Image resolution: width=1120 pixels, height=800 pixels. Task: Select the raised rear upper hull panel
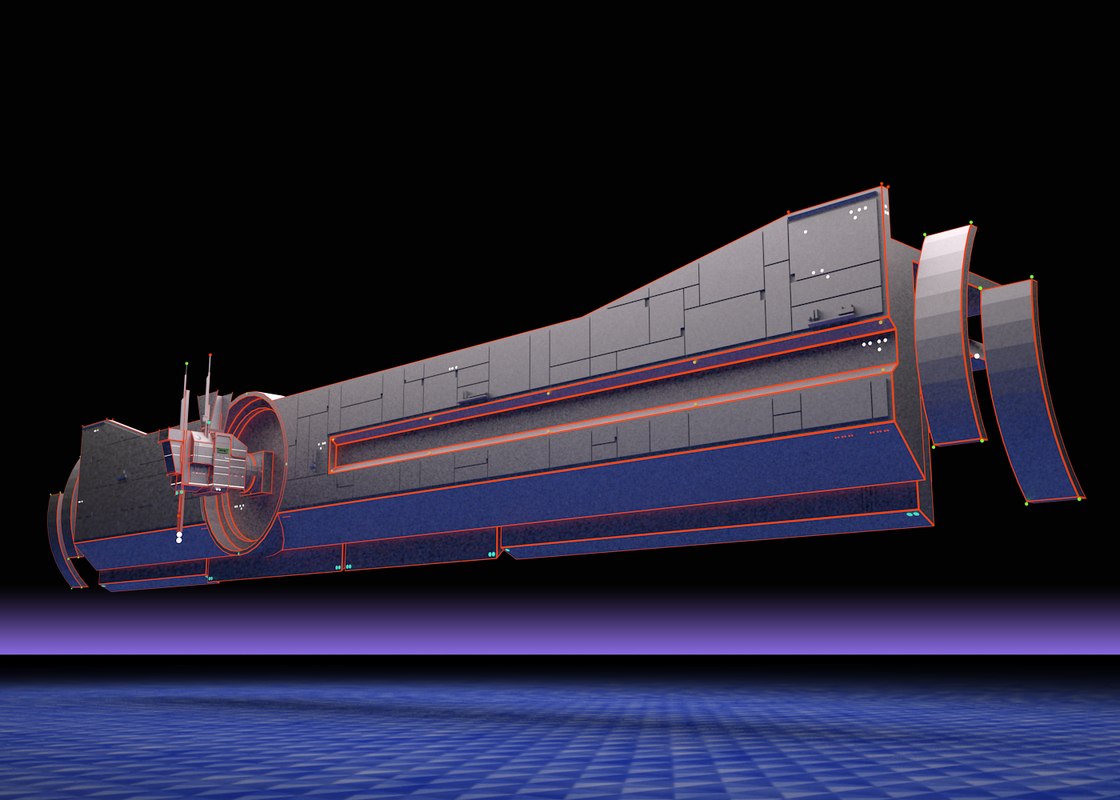coord(835,260)
